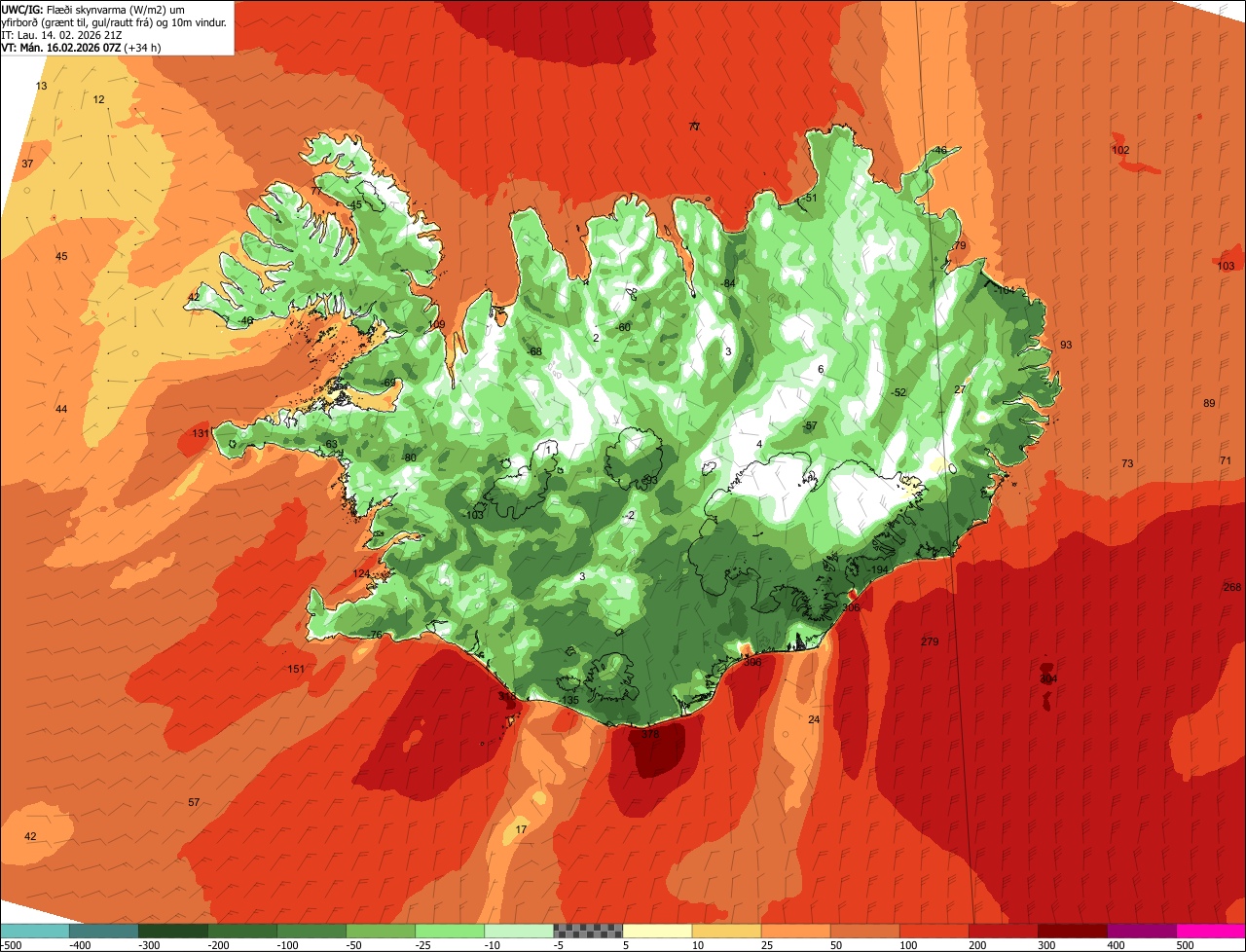Click the map value '80'

pyautogui.click(x=409, y=458)
